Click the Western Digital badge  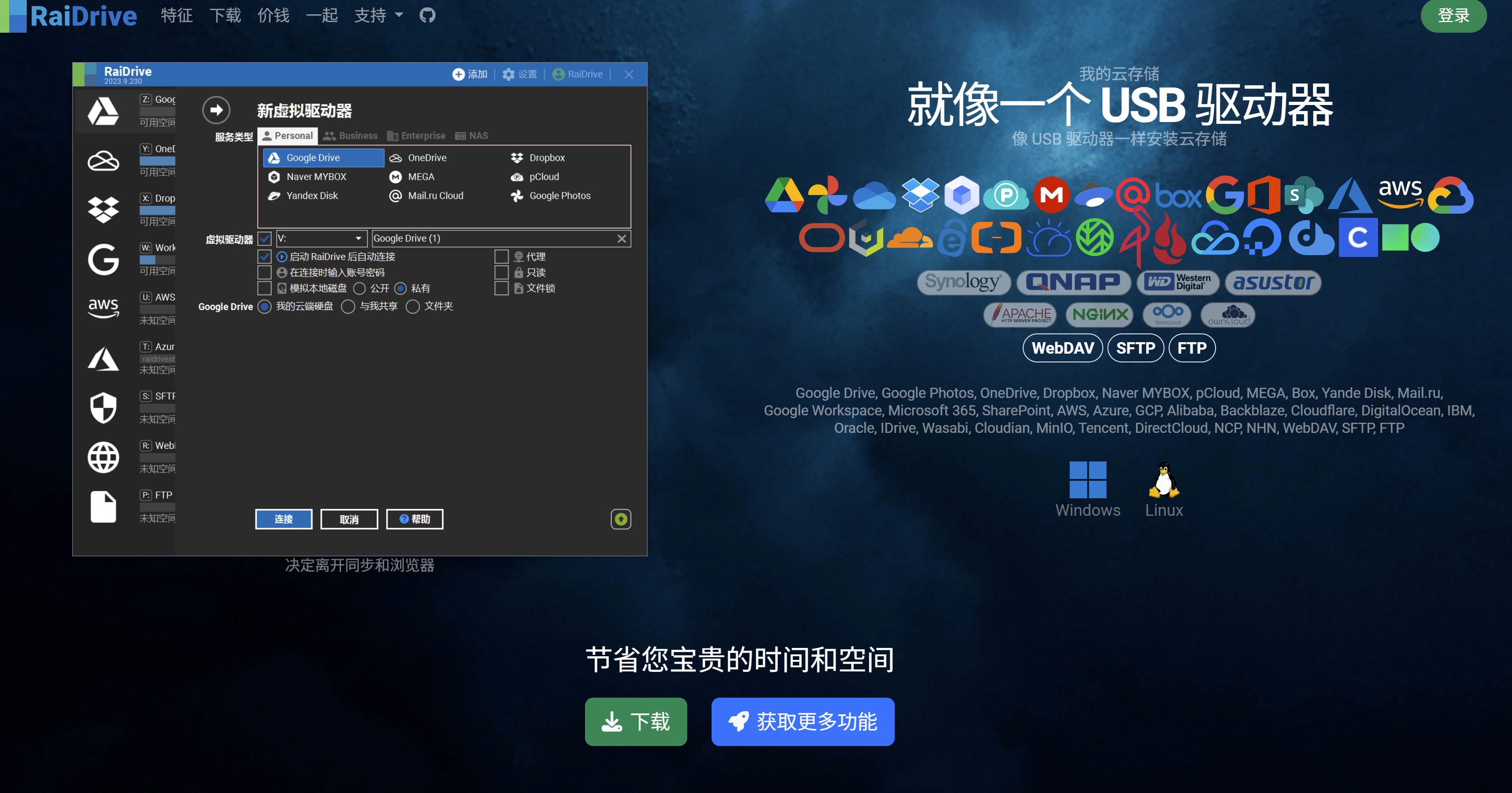(1177, 283)
